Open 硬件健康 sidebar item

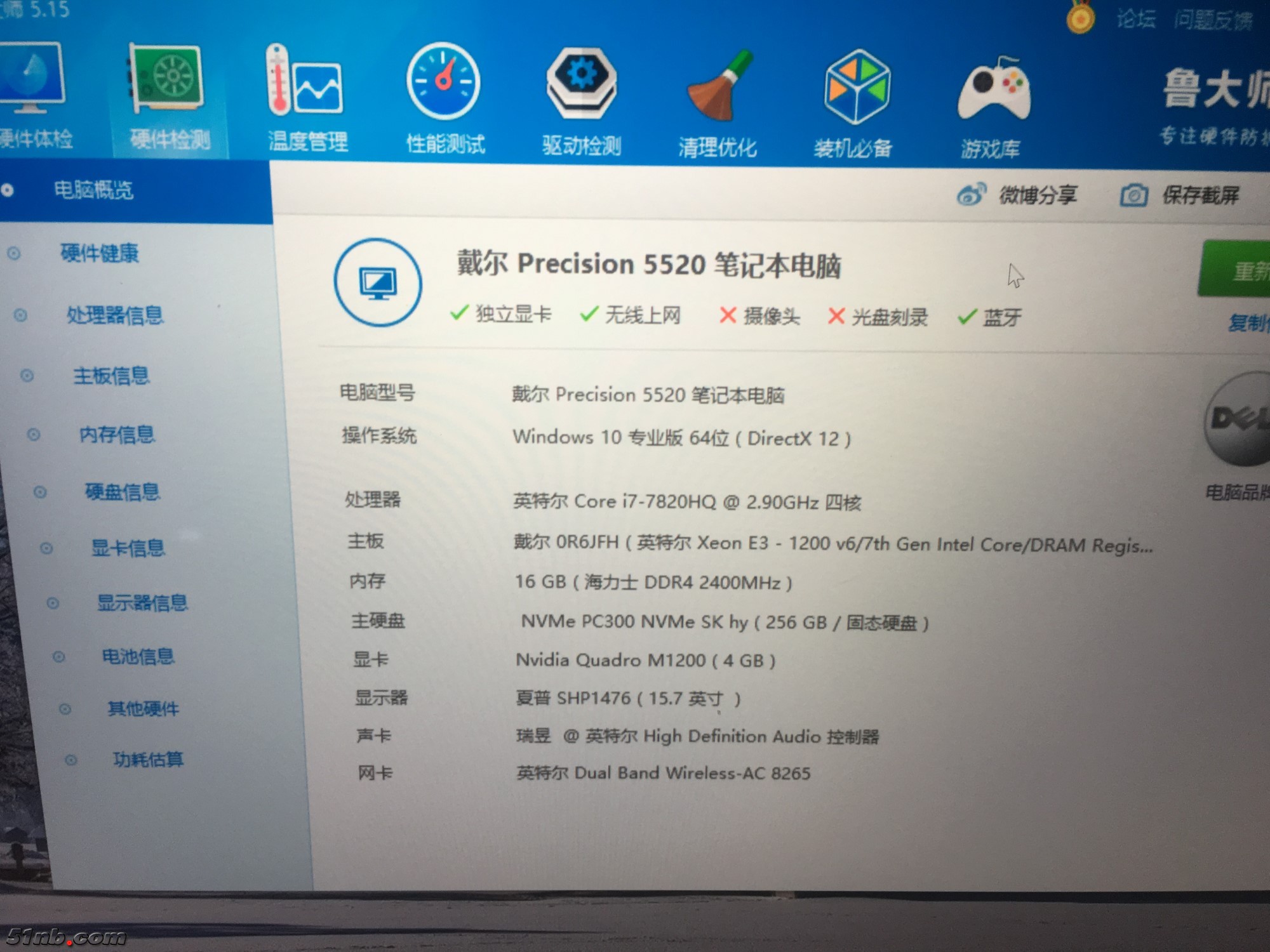(x=99, y=253)
